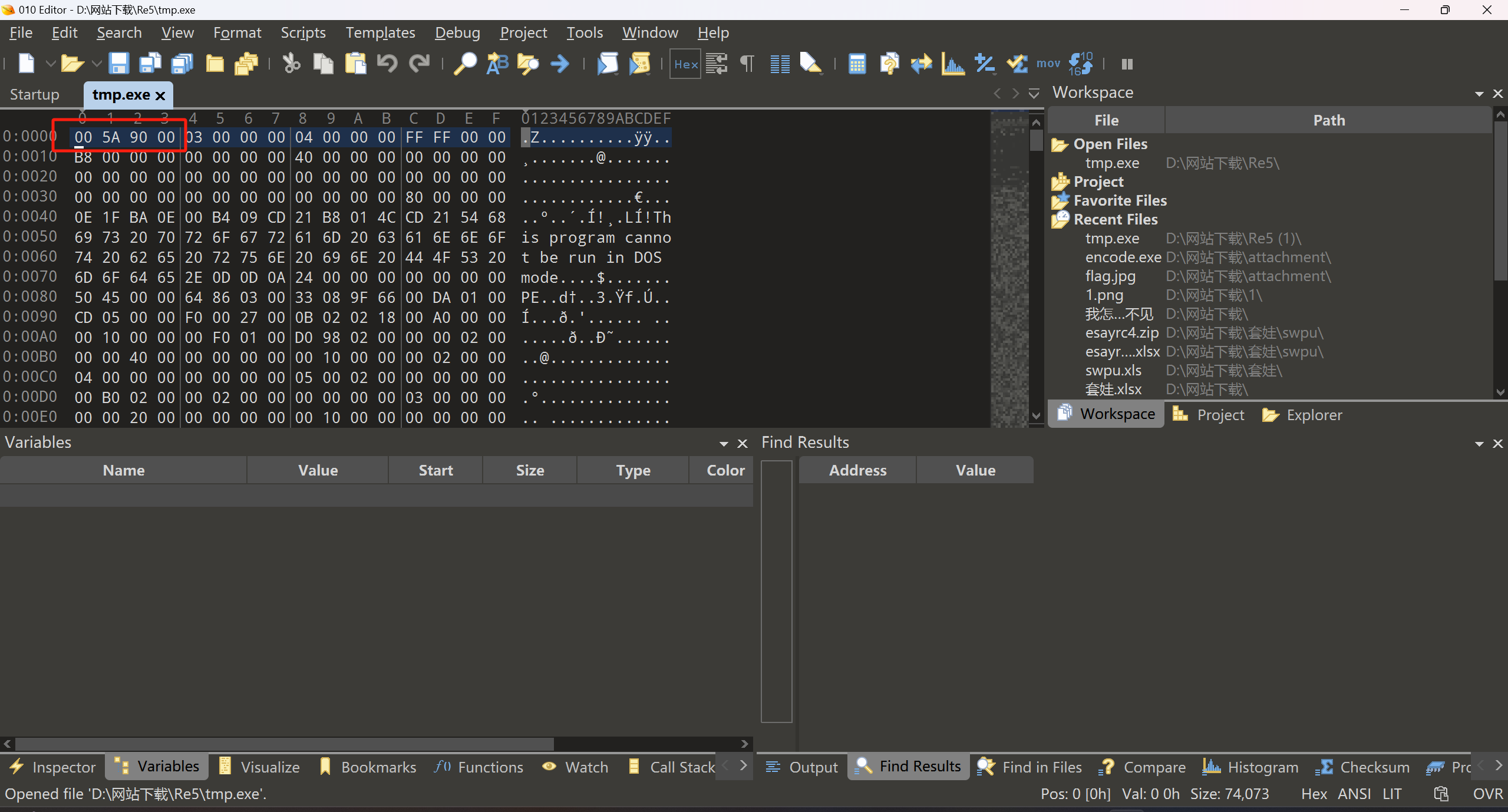Viewport: 1508px width, 812px height.
Task: Open the Templates menu
Action: [x=380, y=32]
